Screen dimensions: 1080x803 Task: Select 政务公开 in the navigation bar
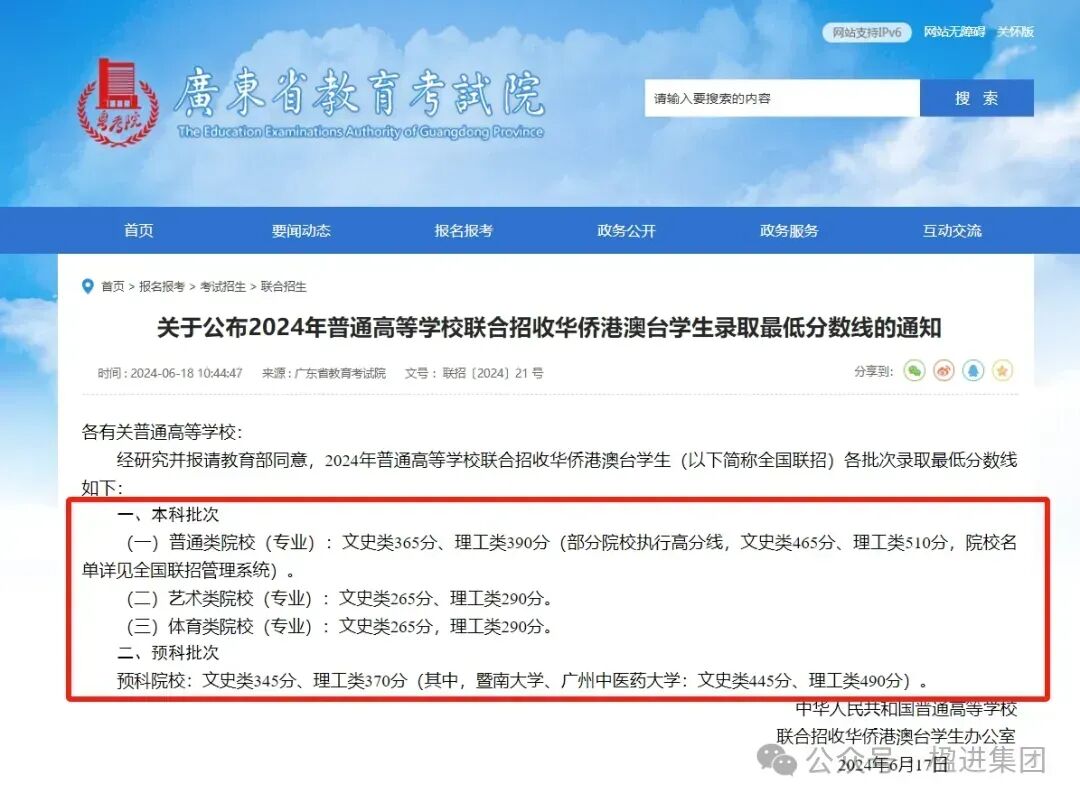click(x=626, y=231)
